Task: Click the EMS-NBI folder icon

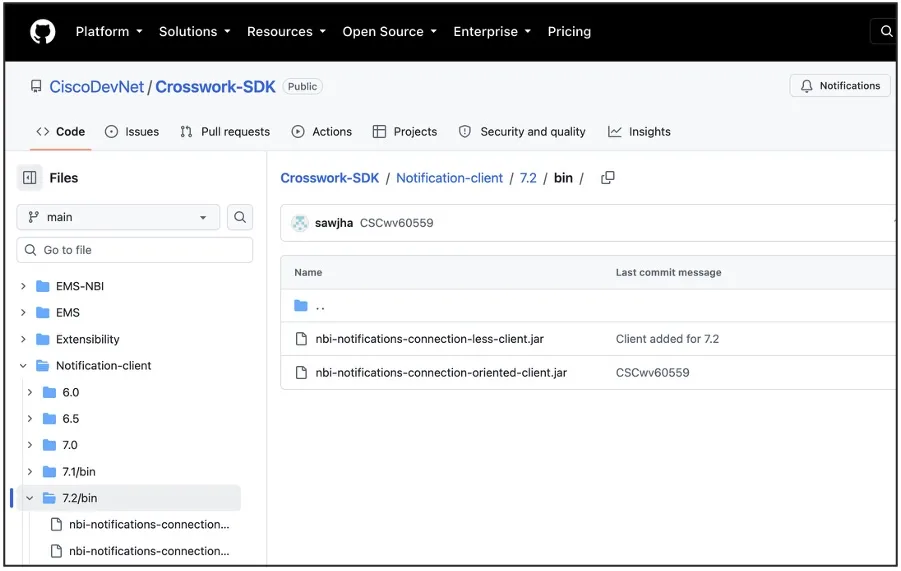Action: [x=43, y=286]
